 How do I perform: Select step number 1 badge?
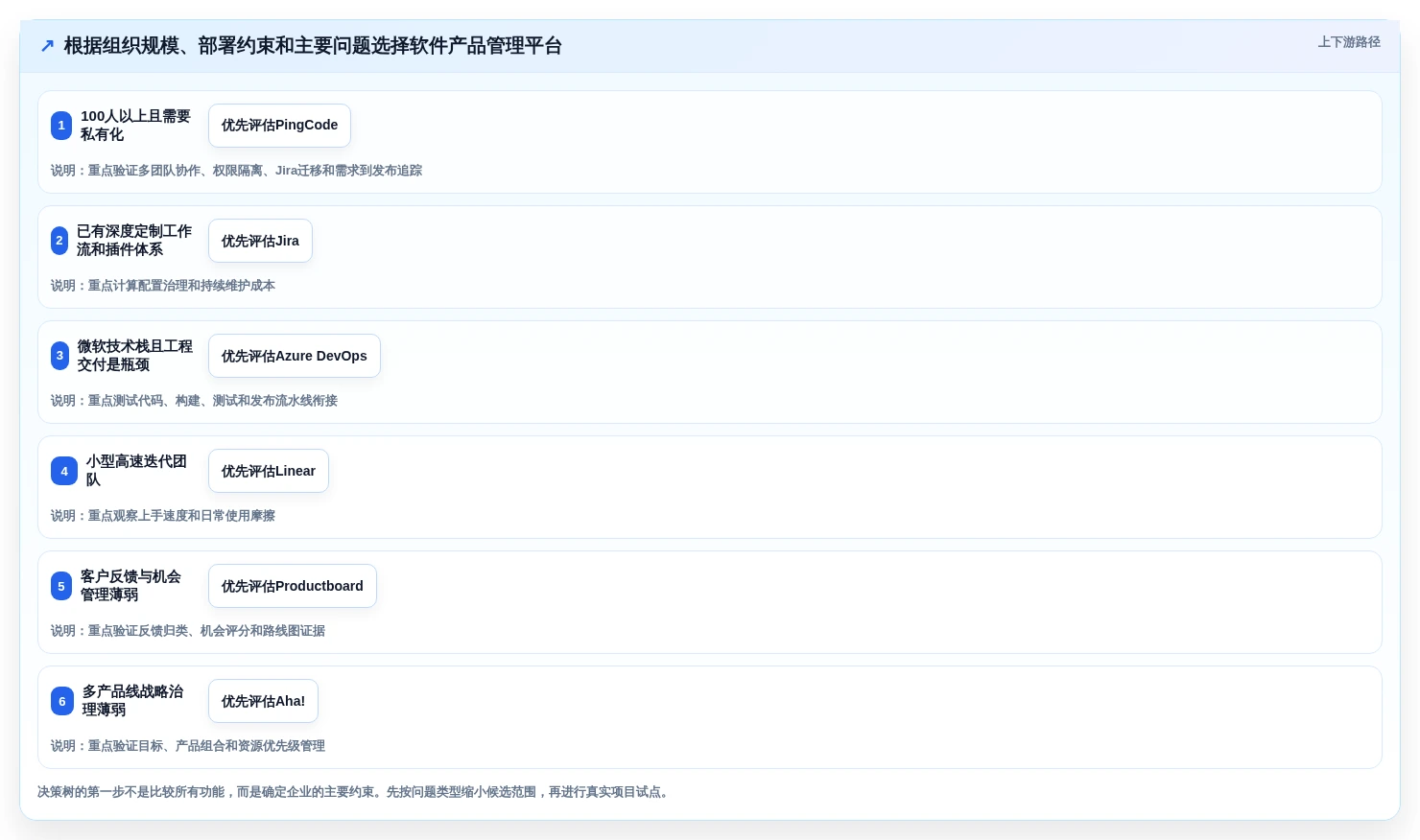[61, 126]
